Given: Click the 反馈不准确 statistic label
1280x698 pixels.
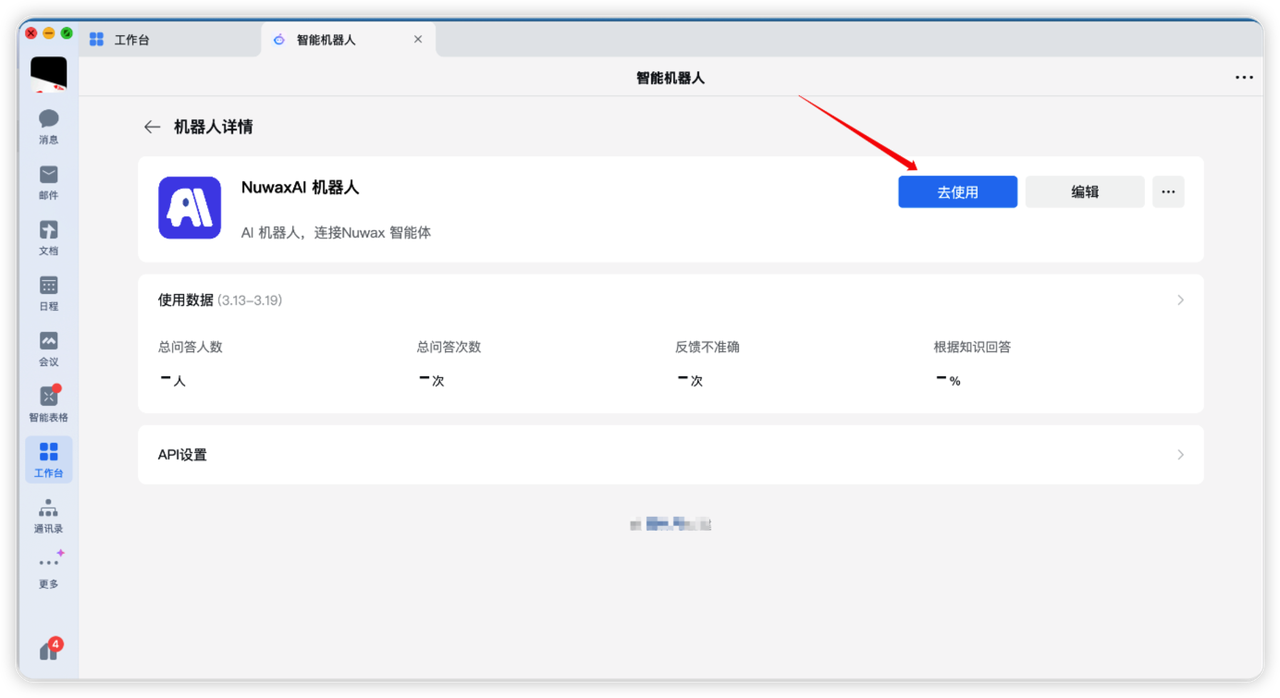Looking at the screenshot, I should pos(707,347).
